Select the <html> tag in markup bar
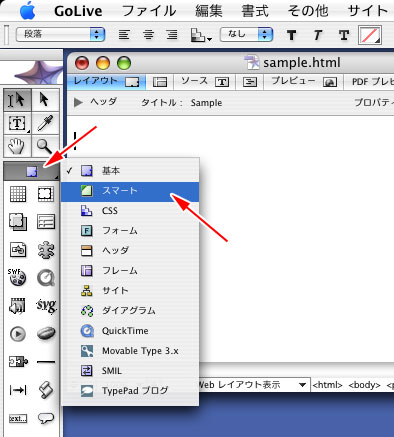The height and width of the screenshot is (437, 394). click(x=327, y=385)
